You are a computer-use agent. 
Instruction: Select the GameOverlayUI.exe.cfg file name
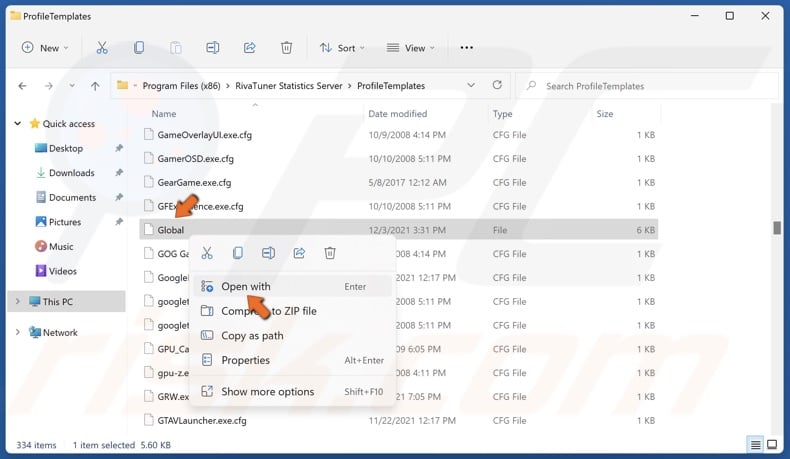(205, 135)
